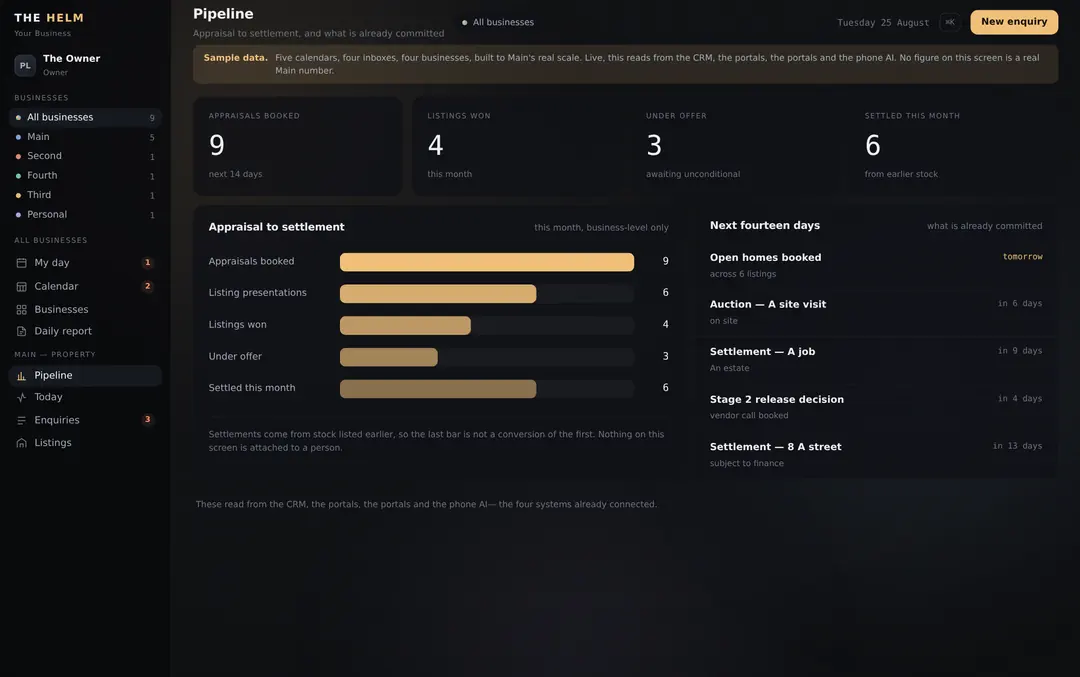Viewport: 1080px width, 677px height.
Task: Open the Listings won stat card
Action: click(x=517, y=146)
